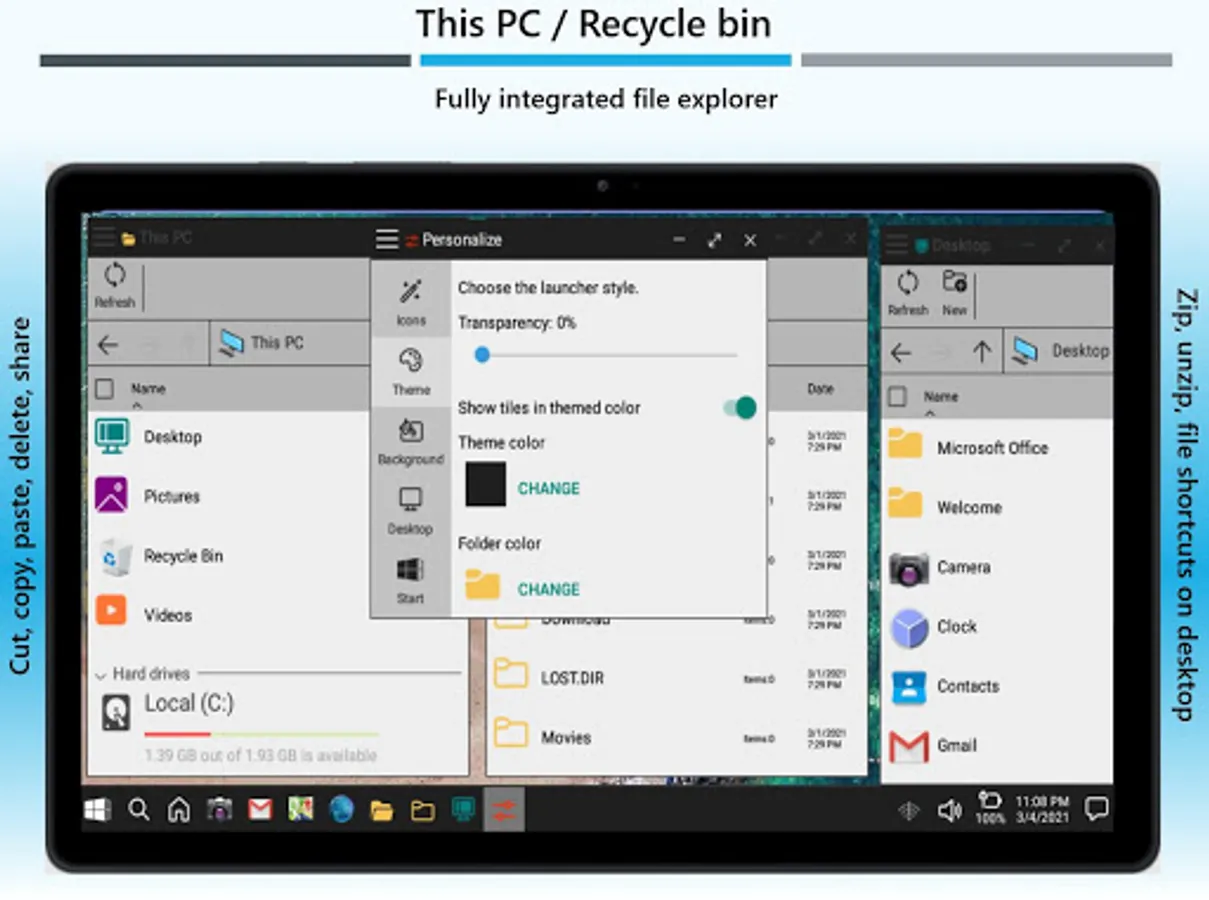Open globe browser icon on taskbar
1209x900 pixels.
(x=342, y=809)
